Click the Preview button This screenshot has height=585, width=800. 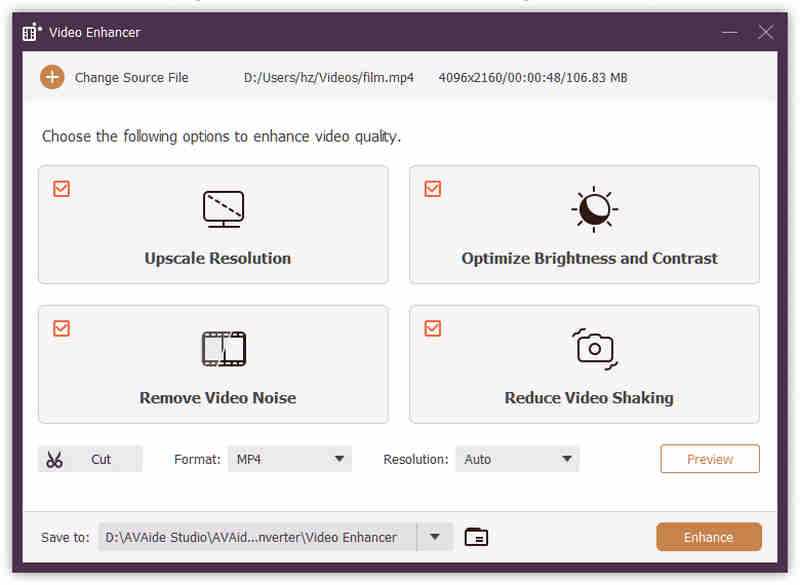pos(710,459)
